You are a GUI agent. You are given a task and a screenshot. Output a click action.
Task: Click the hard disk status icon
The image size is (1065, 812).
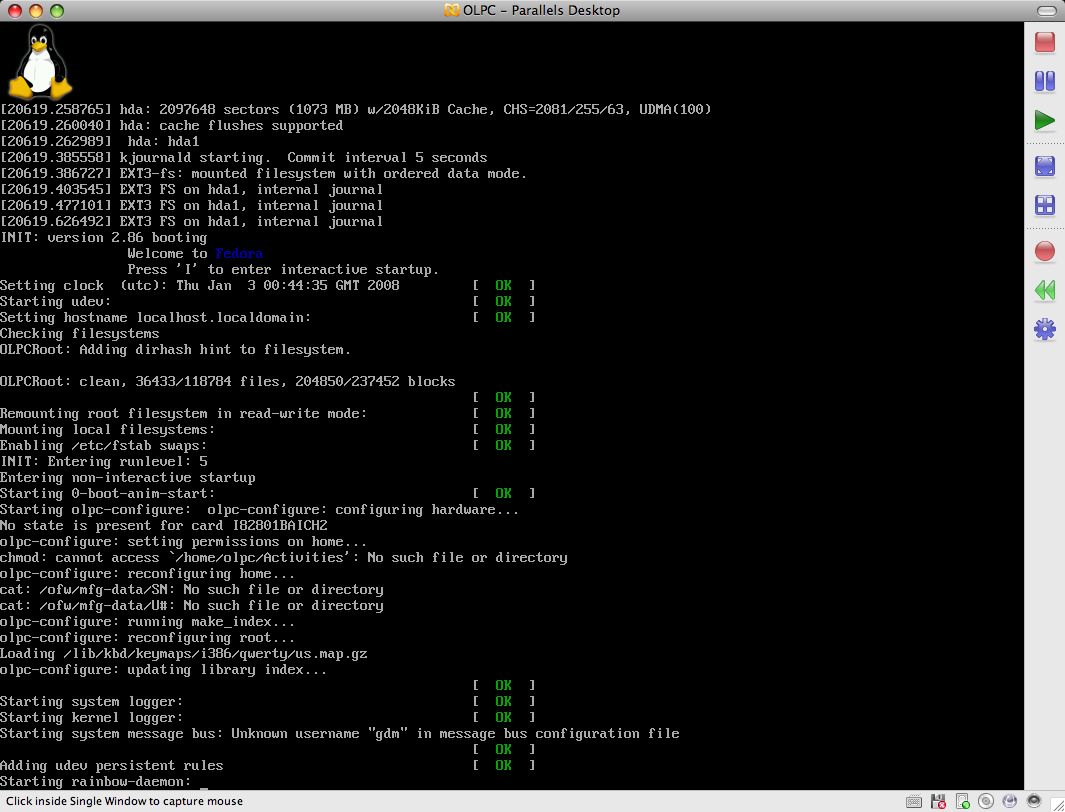tap(963, 801)
